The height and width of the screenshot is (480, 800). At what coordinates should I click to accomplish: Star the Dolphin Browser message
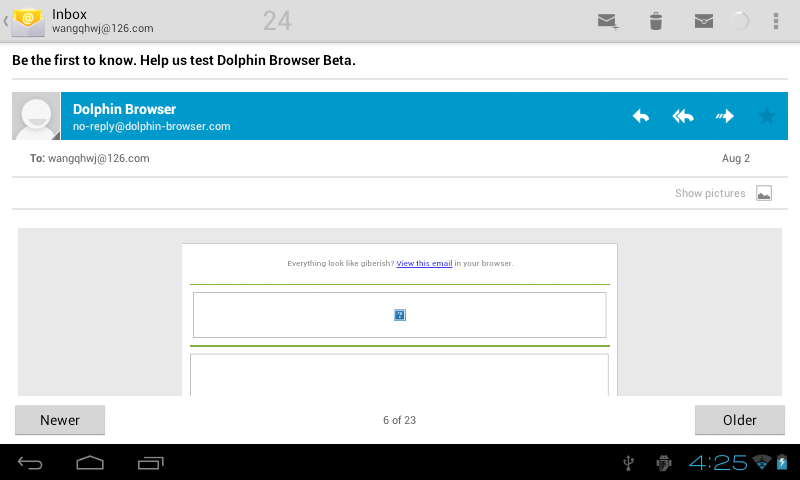pos(766,116)
